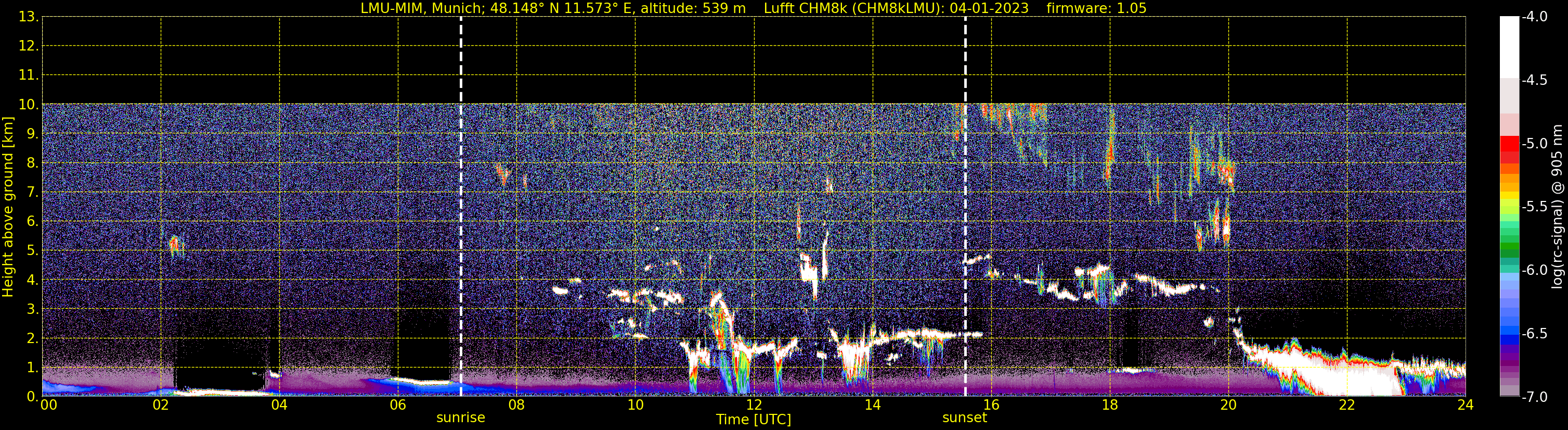The height and width of the screenshot is (430, 1568).
Task: Click the '20' time tick label
Action: (1229, 405)
